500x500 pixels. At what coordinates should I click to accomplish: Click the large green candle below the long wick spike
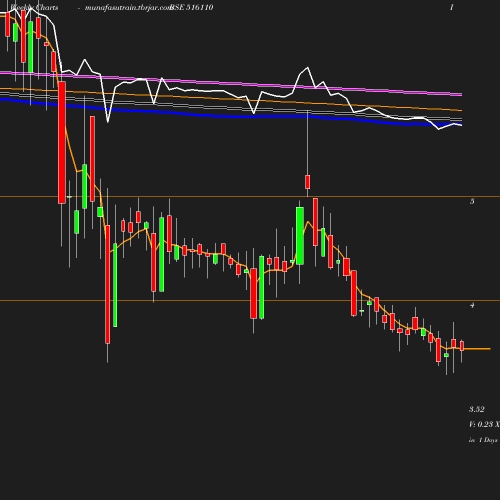[300, 236]
